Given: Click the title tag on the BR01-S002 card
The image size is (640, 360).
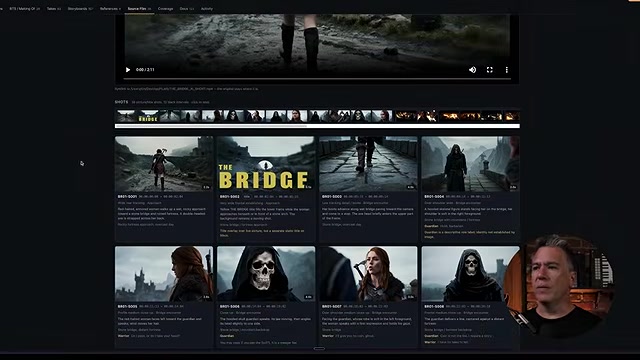Looking at the screenshot, I should coord(247,196).
